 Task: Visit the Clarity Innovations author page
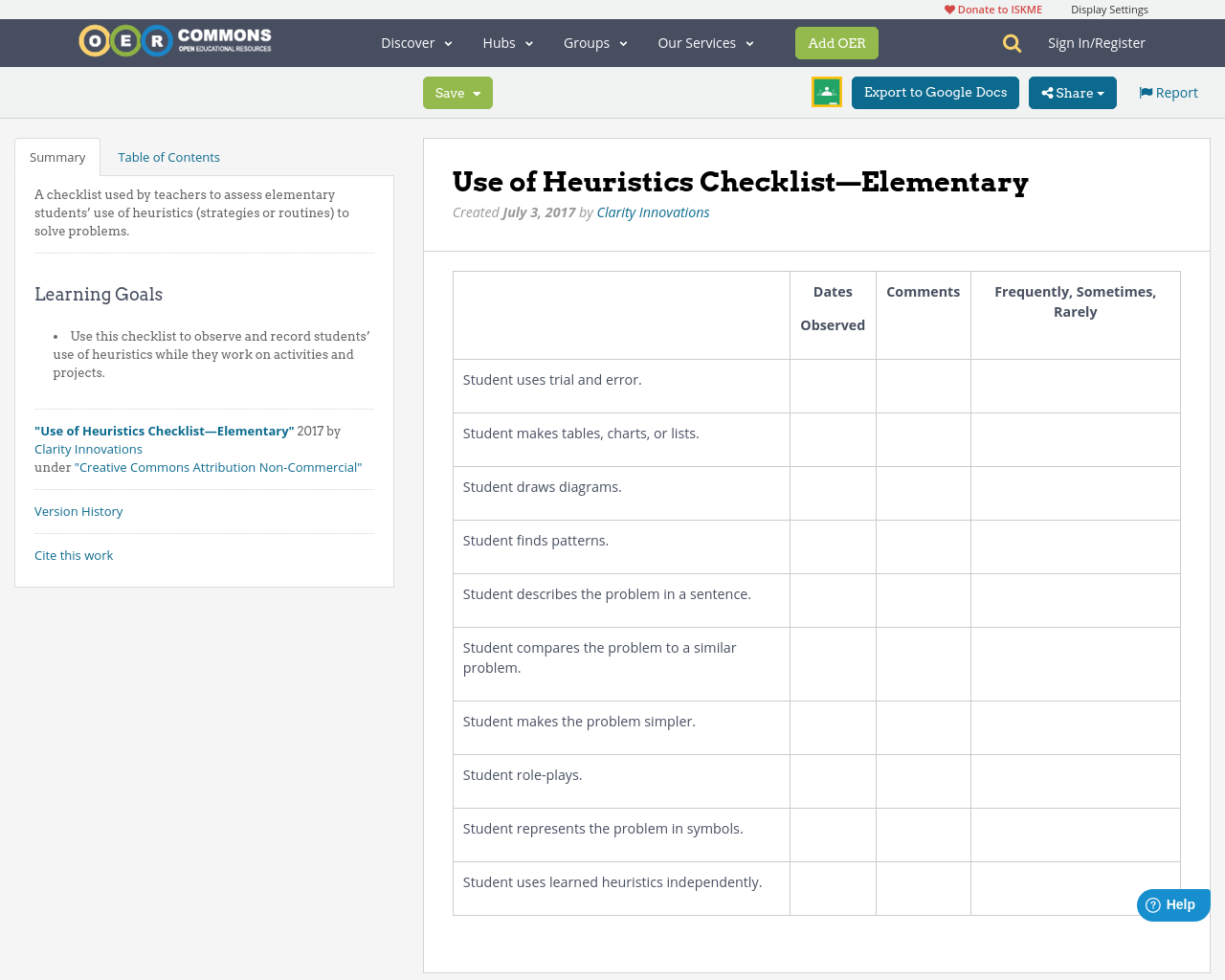(x=653, y=212)
